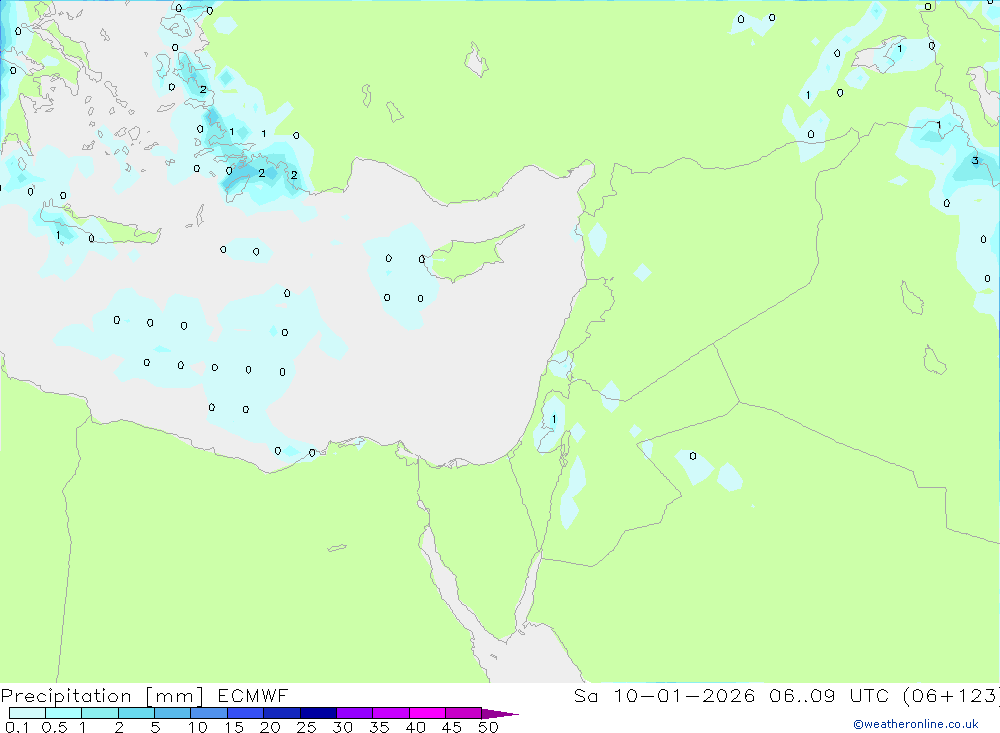Pick the 2–5 mm legend swatch
The width and height of the screenshot is (1000, 733).
click(136, 713)
